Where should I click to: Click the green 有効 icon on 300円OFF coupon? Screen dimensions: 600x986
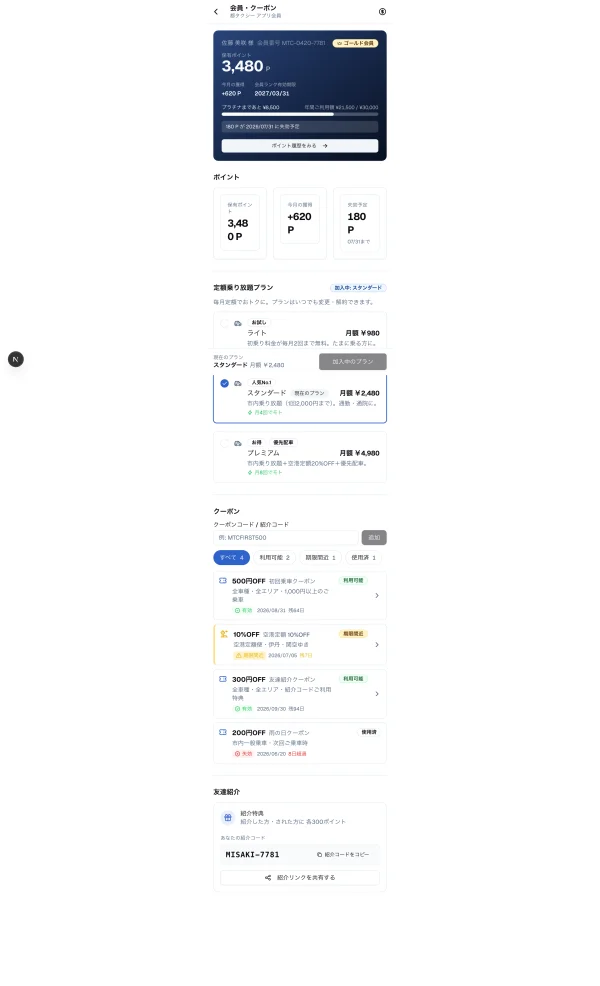[x=237, y=709]
